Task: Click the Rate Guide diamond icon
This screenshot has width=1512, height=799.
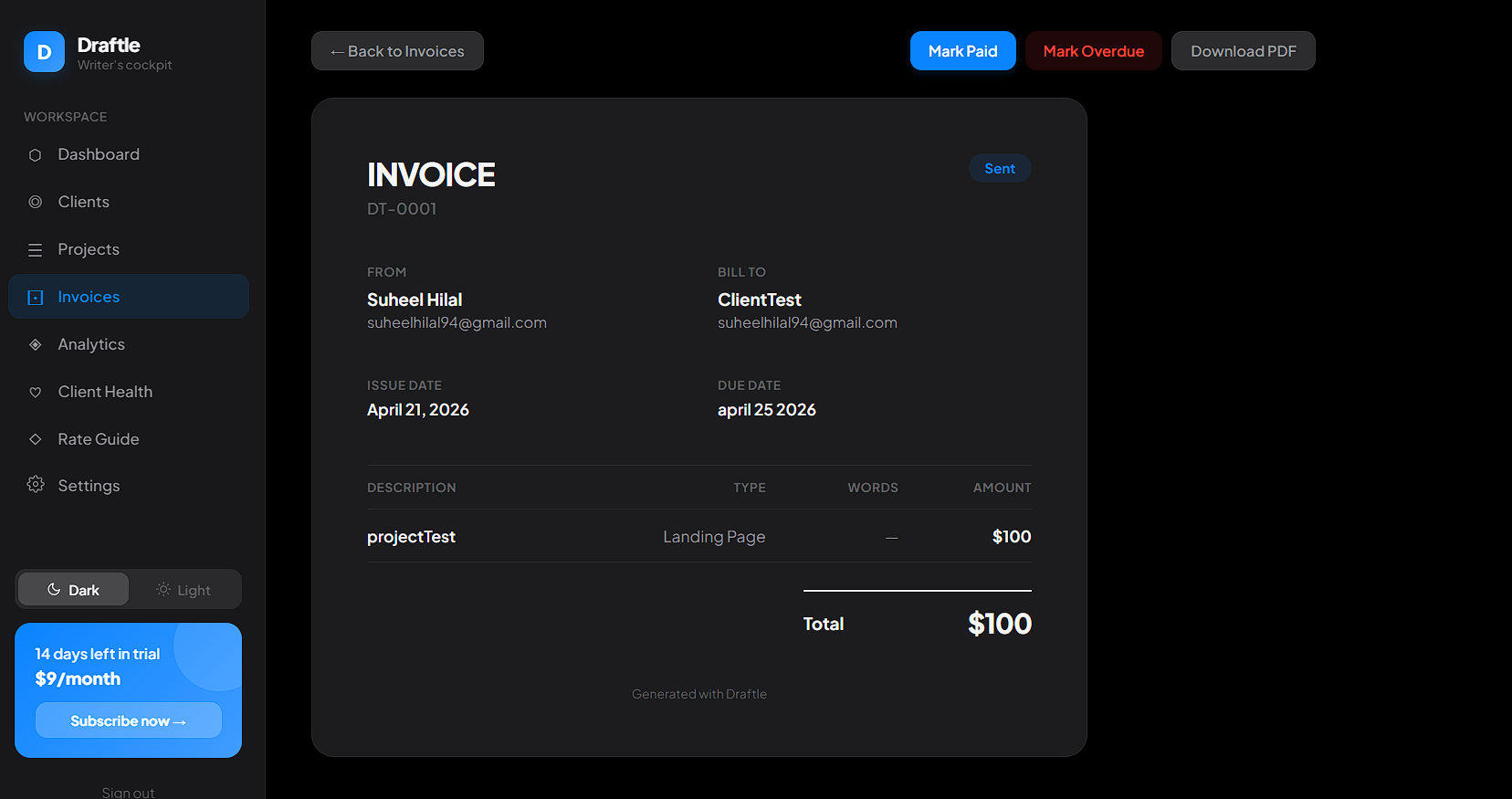Action: point(36,439)
